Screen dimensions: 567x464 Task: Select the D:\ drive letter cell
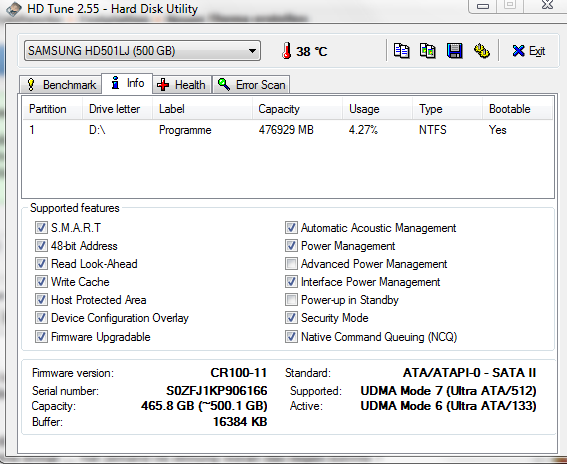[x=97, y=130]
